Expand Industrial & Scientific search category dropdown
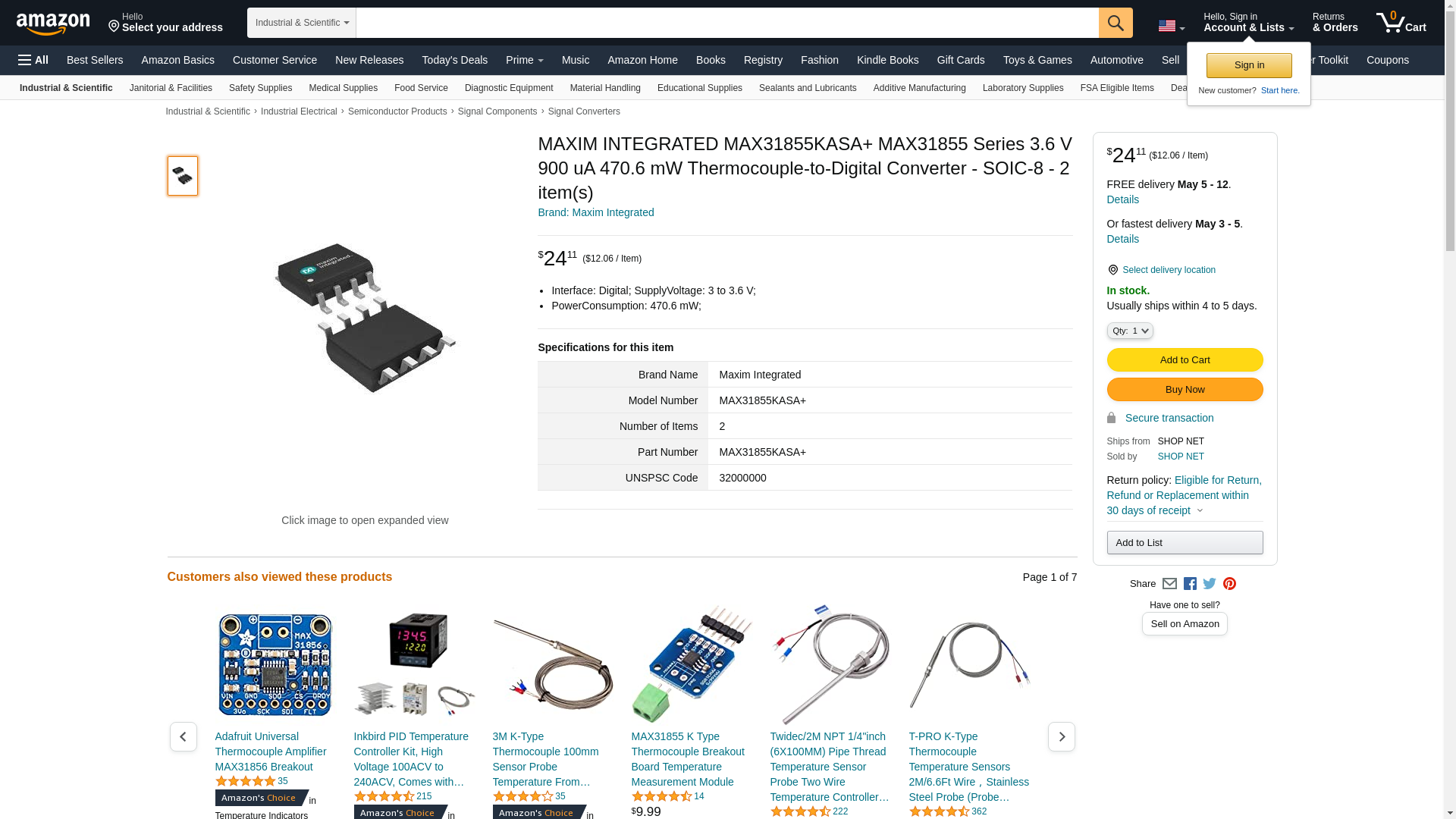The image size is (1456, 819). pyautogui.click(x=302, y=23)
